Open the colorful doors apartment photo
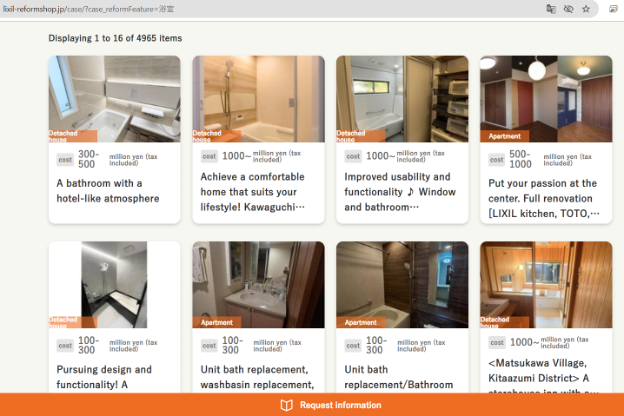Image resolution: width=624 pixels, height=416 pixels. (546, 99)
